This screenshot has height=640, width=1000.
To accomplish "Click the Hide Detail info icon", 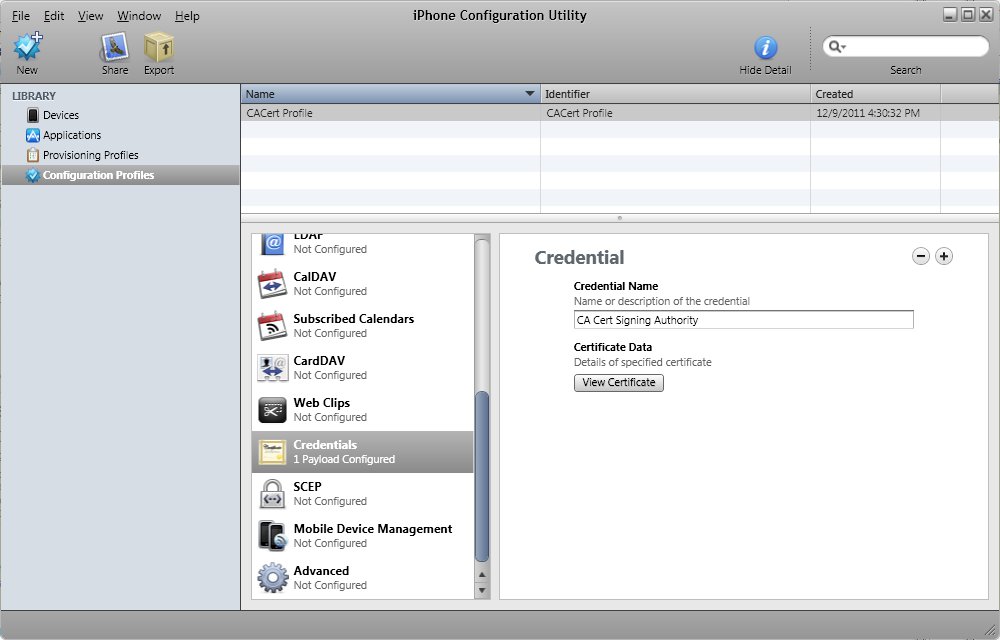I will point(765,47).
